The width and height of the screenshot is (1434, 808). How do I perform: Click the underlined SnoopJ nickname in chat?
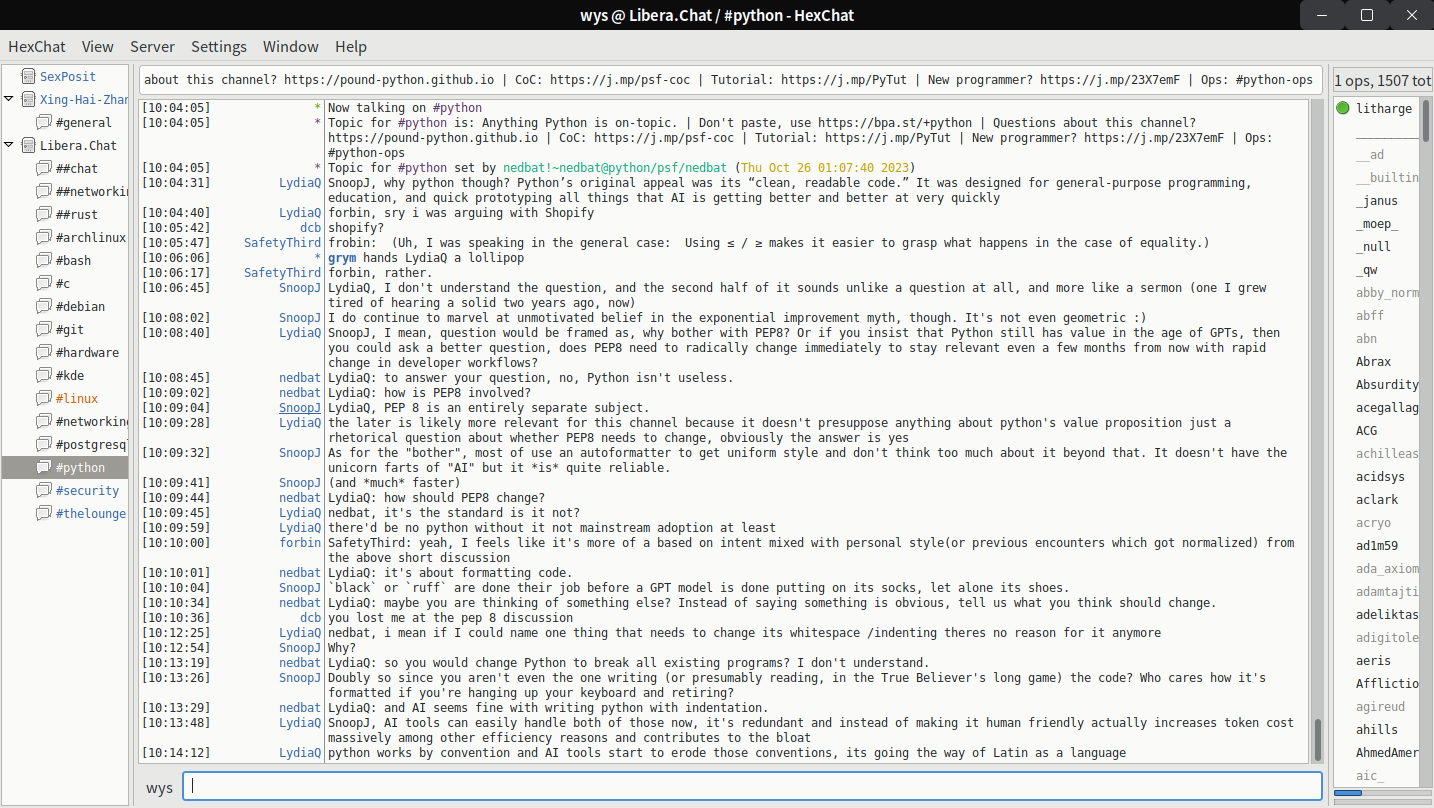pyautogui.click(x=300, y=408)
